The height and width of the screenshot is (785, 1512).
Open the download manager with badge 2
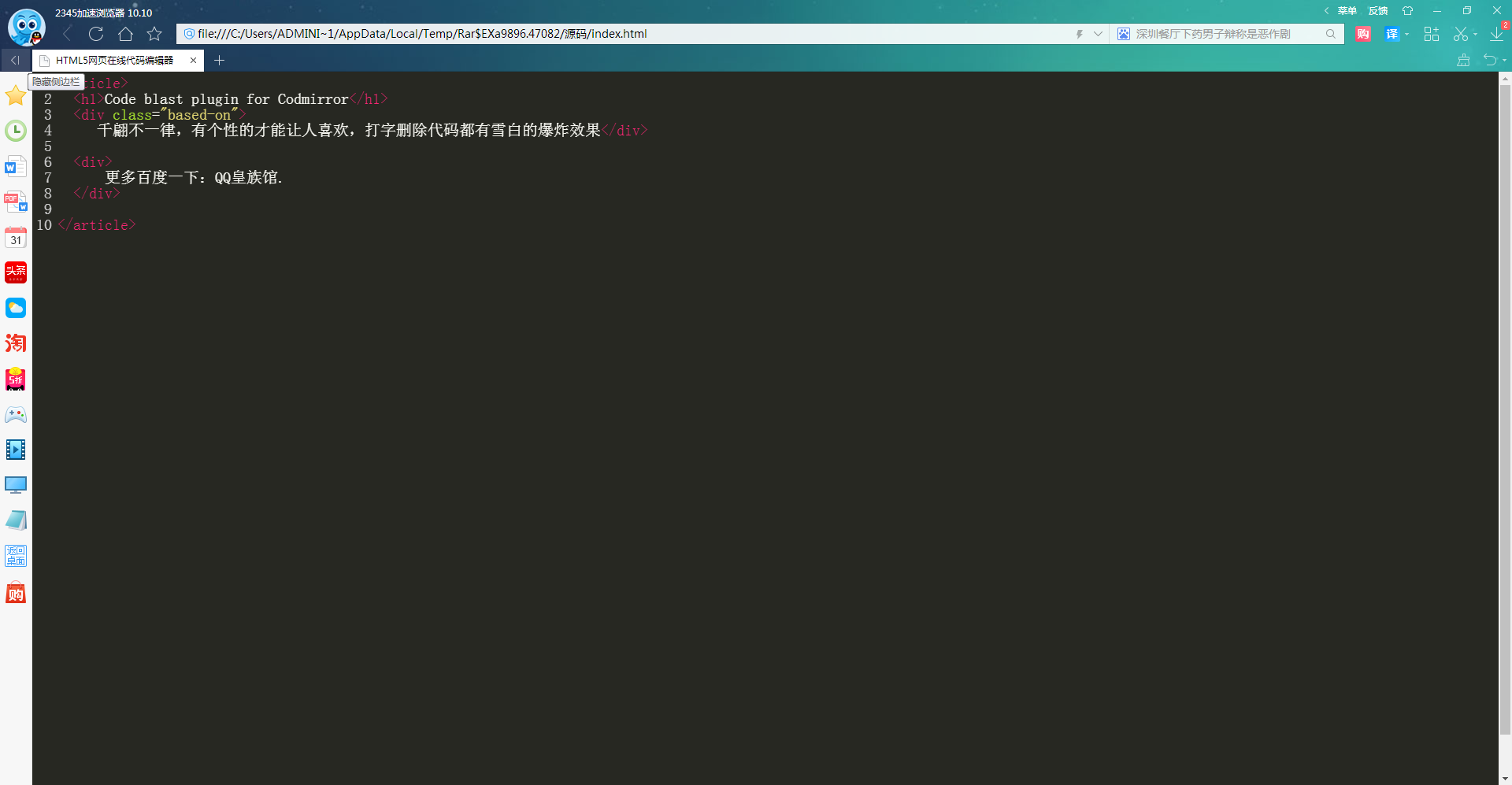tap(1497, 34)
